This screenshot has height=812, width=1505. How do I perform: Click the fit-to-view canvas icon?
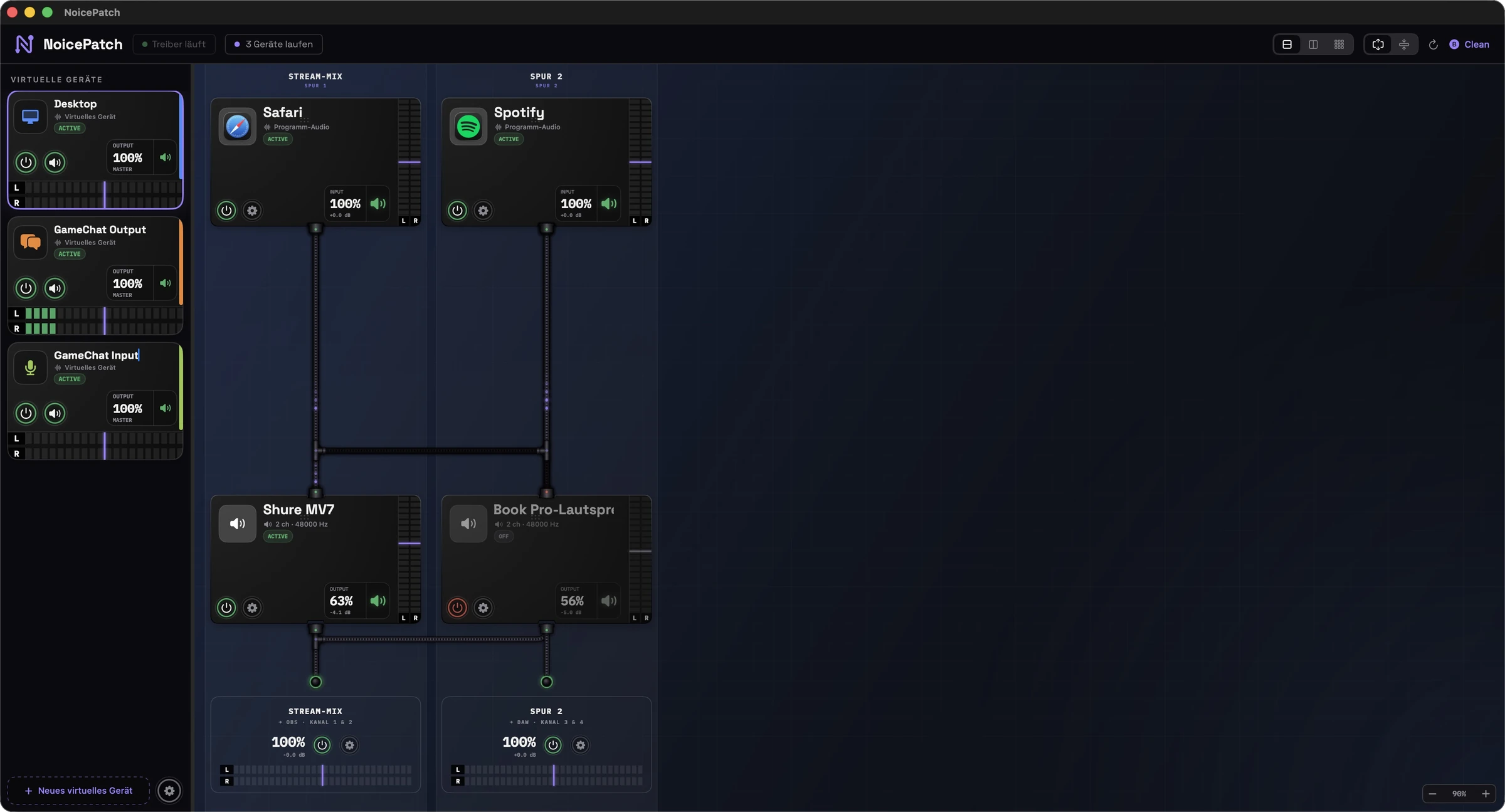pos(1378,45)
